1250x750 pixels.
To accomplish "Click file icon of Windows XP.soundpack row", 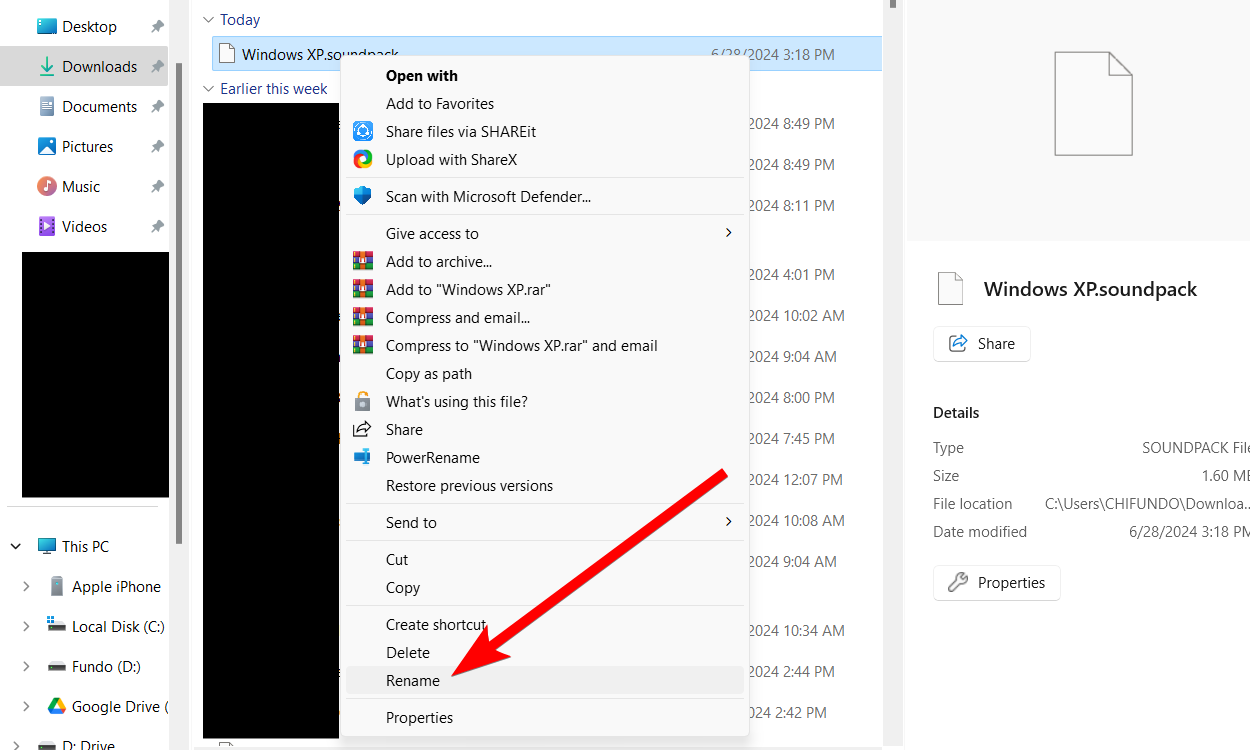I will (x=227, y=54).
